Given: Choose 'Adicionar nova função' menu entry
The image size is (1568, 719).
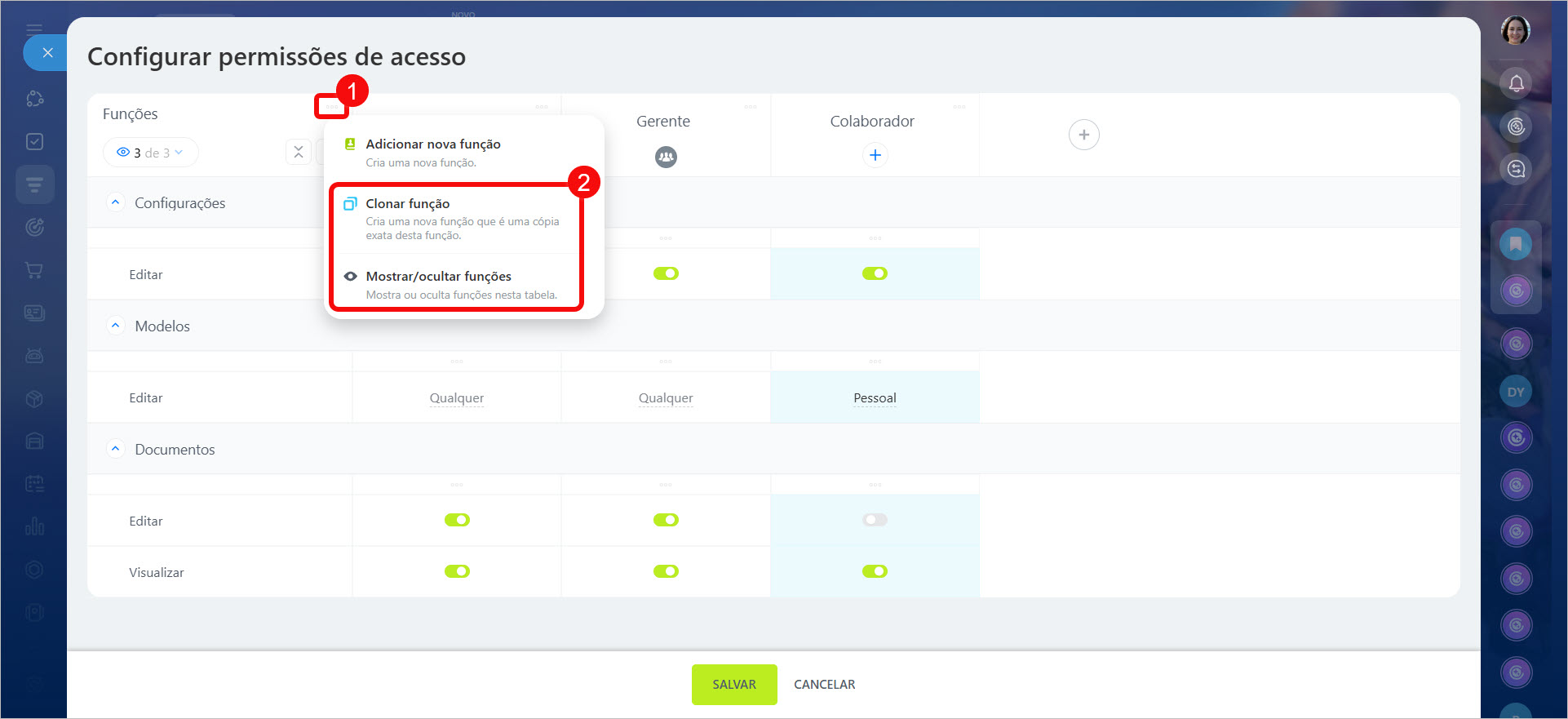Looking at the screenshot, I should [432, 144].
